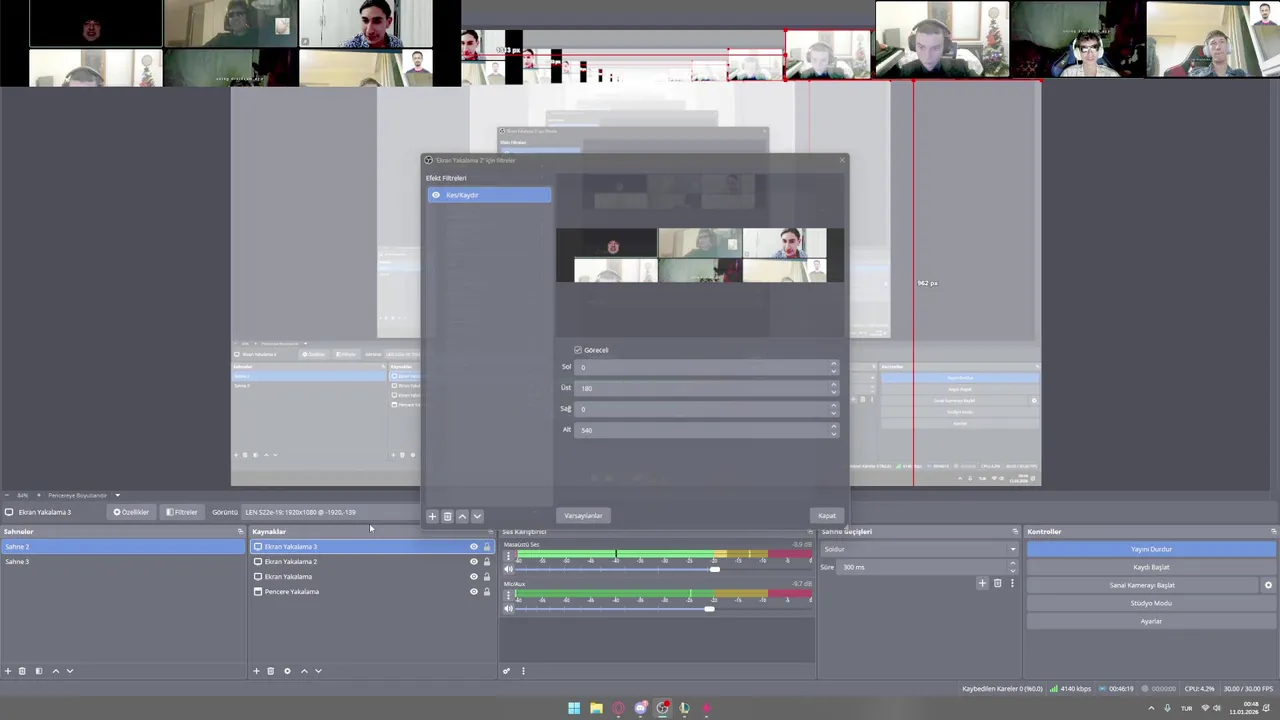Move the filter down in the filters dialog
Viewport: 1280px width, 720px height.
click(x=477, y=516)
